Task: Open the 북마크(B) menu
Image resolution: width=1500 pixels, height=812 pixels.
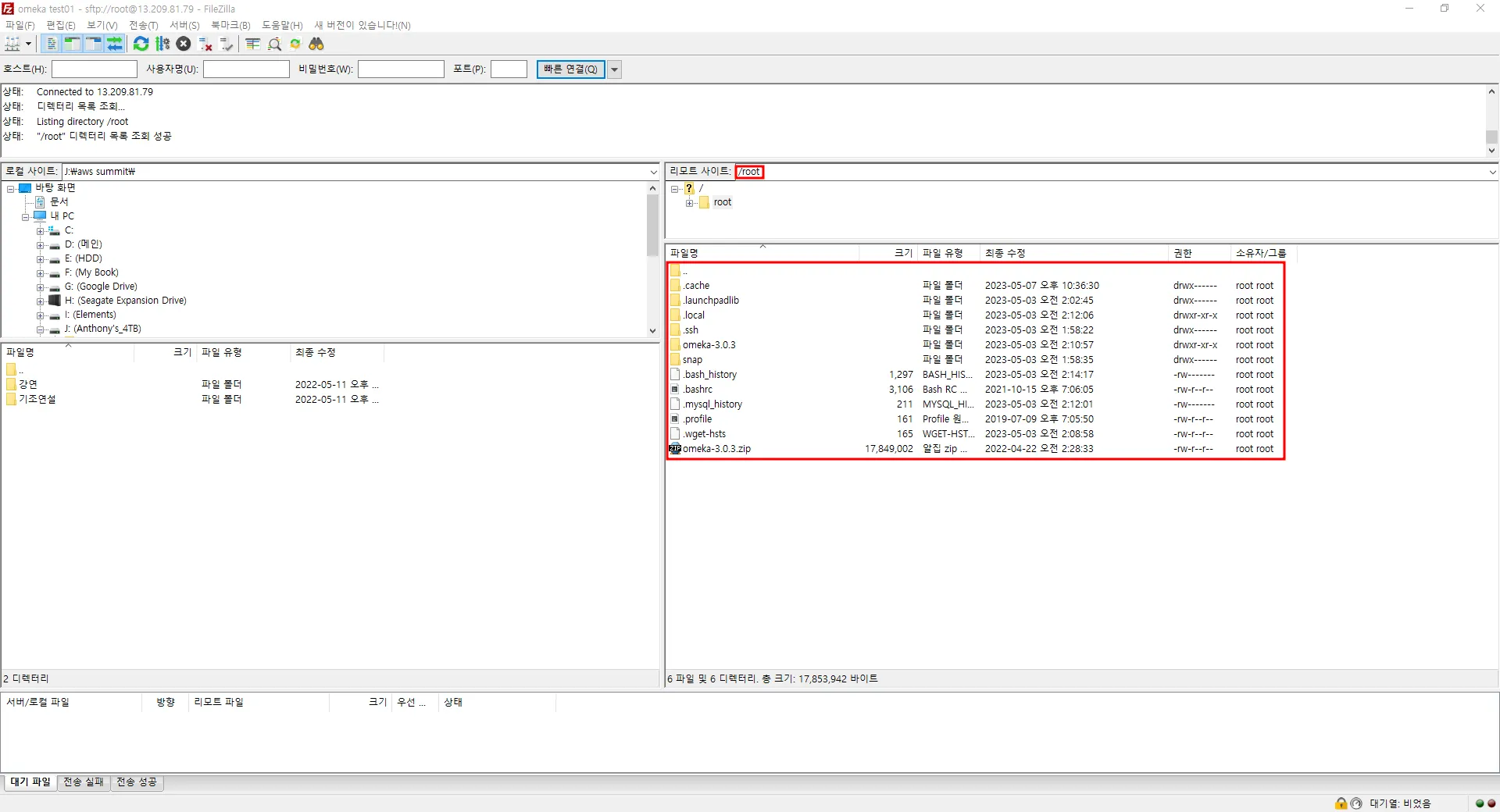Action: 230,25
